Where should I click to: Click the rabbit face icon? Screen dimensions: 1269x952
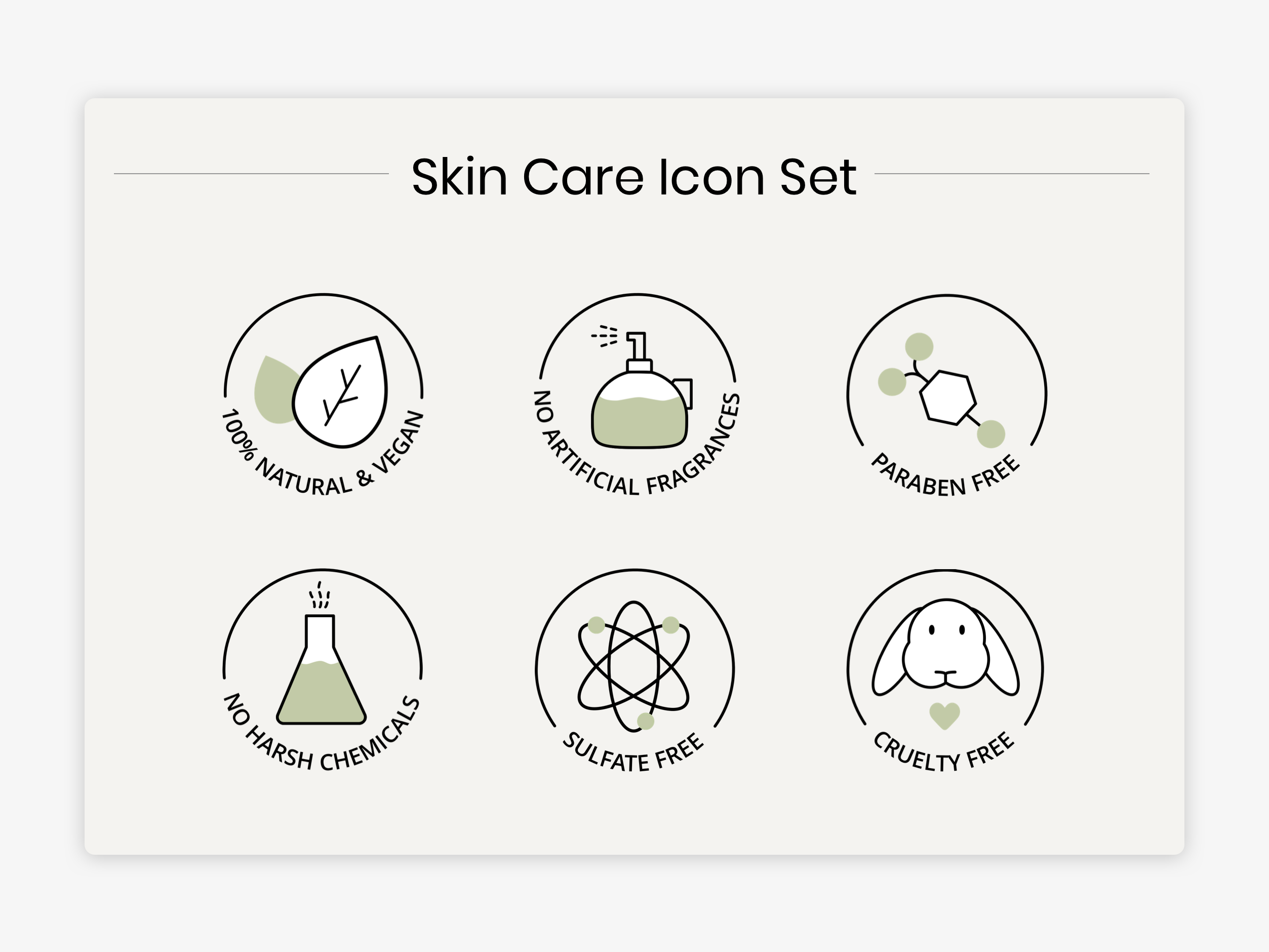[945, 646]
